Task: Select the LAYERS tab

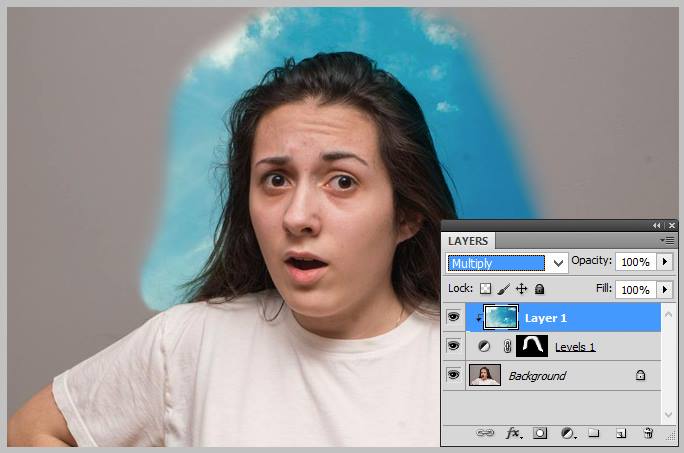Action: point(468,241)
